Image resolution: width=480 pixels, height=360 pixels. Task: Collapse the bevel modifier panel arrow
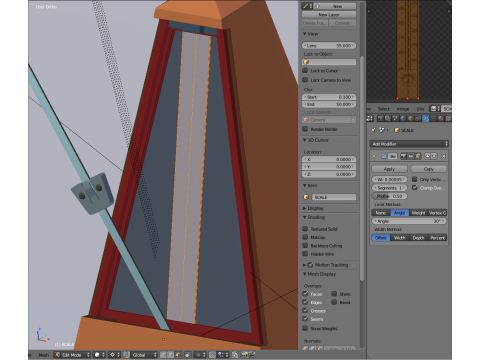[x=374, y=156]
